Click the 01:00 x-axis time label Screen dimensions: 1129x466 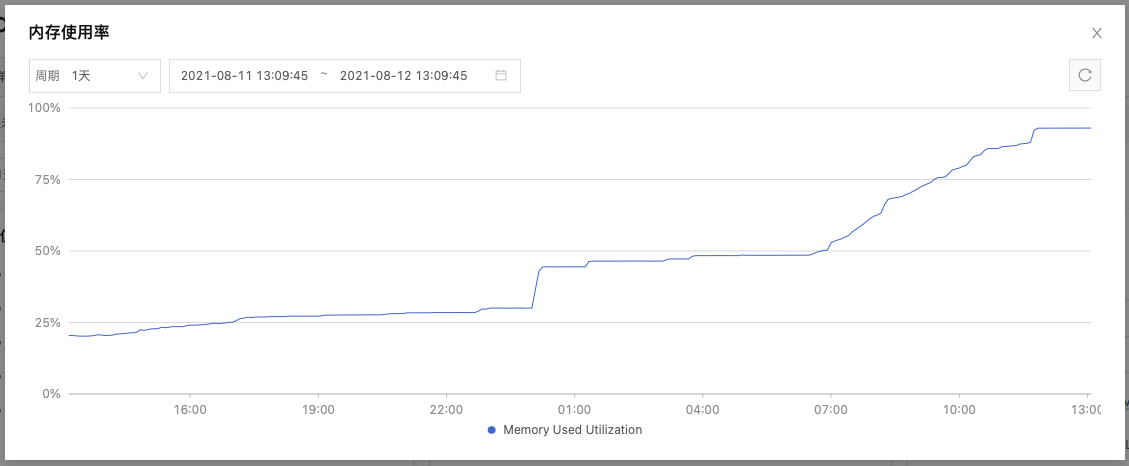click(x=574, y=410)
